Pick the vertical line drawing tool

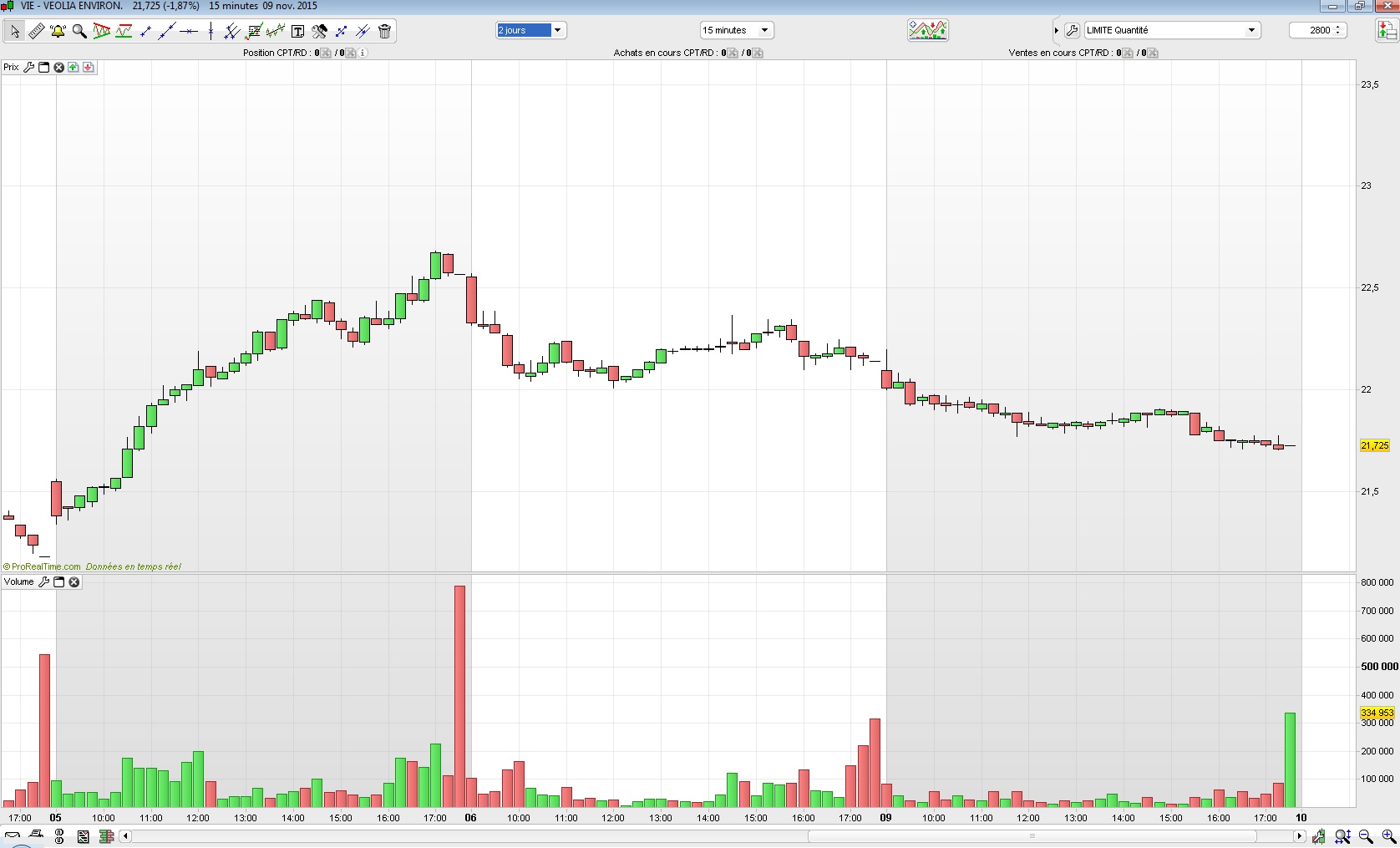(211, 31)
